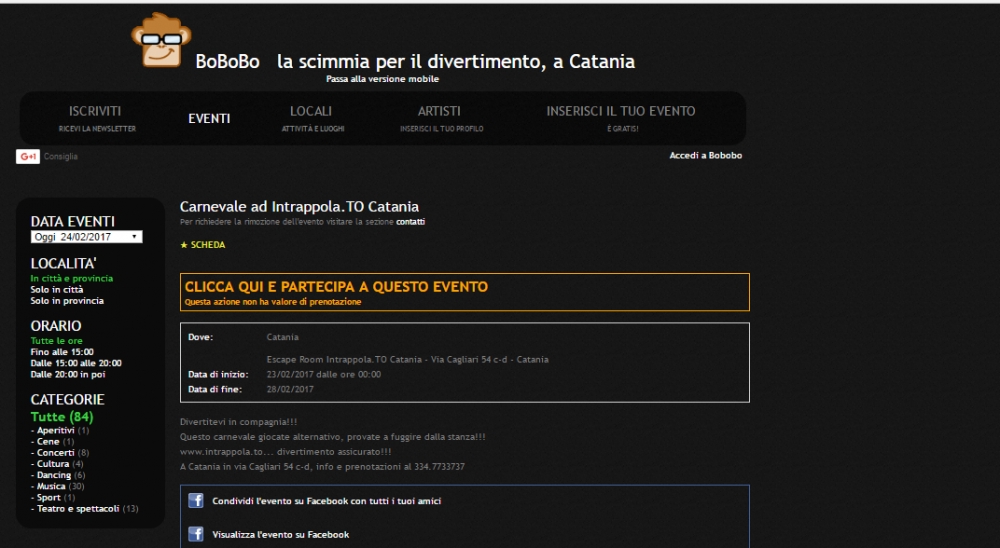Click INSERISCI IL TUO EVENTO
1000x548 pixels.
620,117
